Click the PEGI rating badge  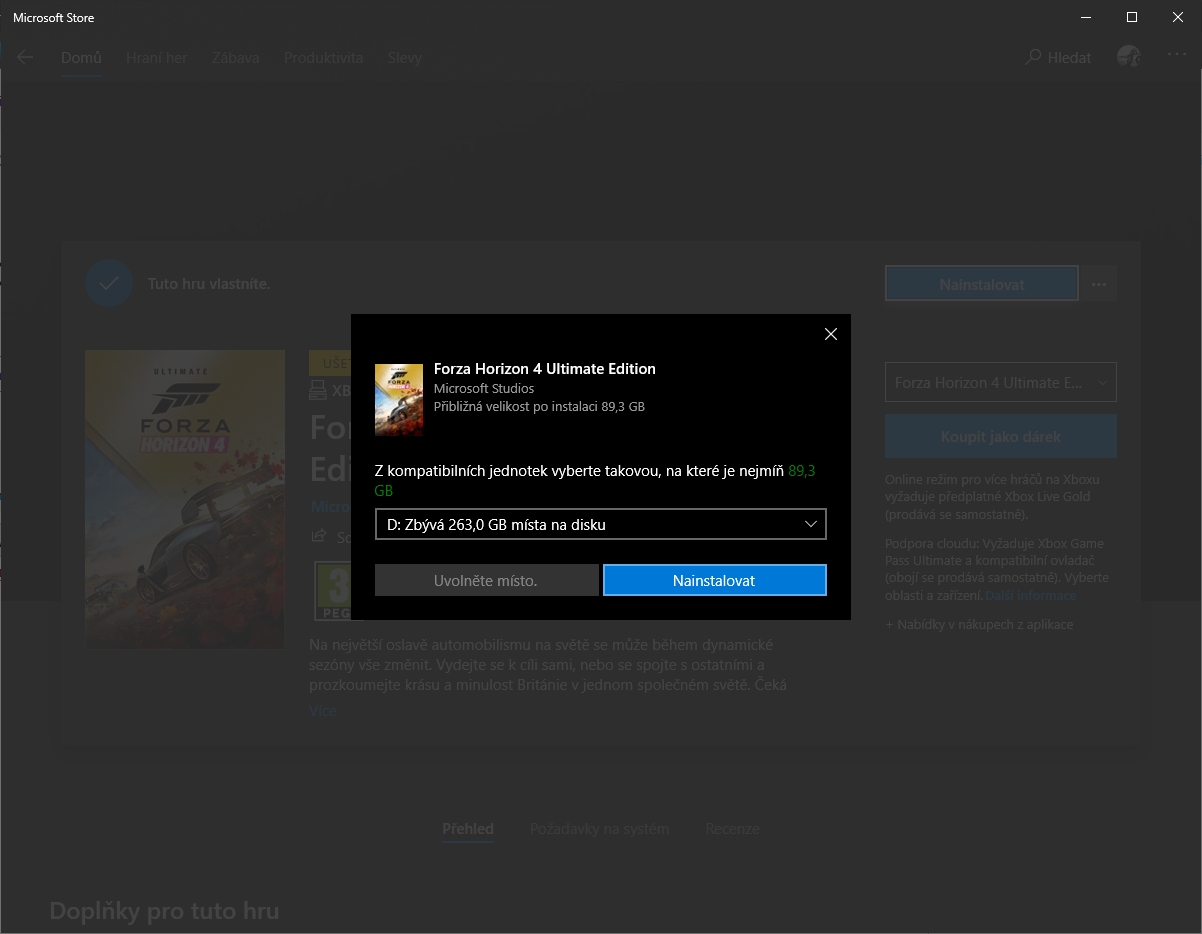tap(332, 591)
